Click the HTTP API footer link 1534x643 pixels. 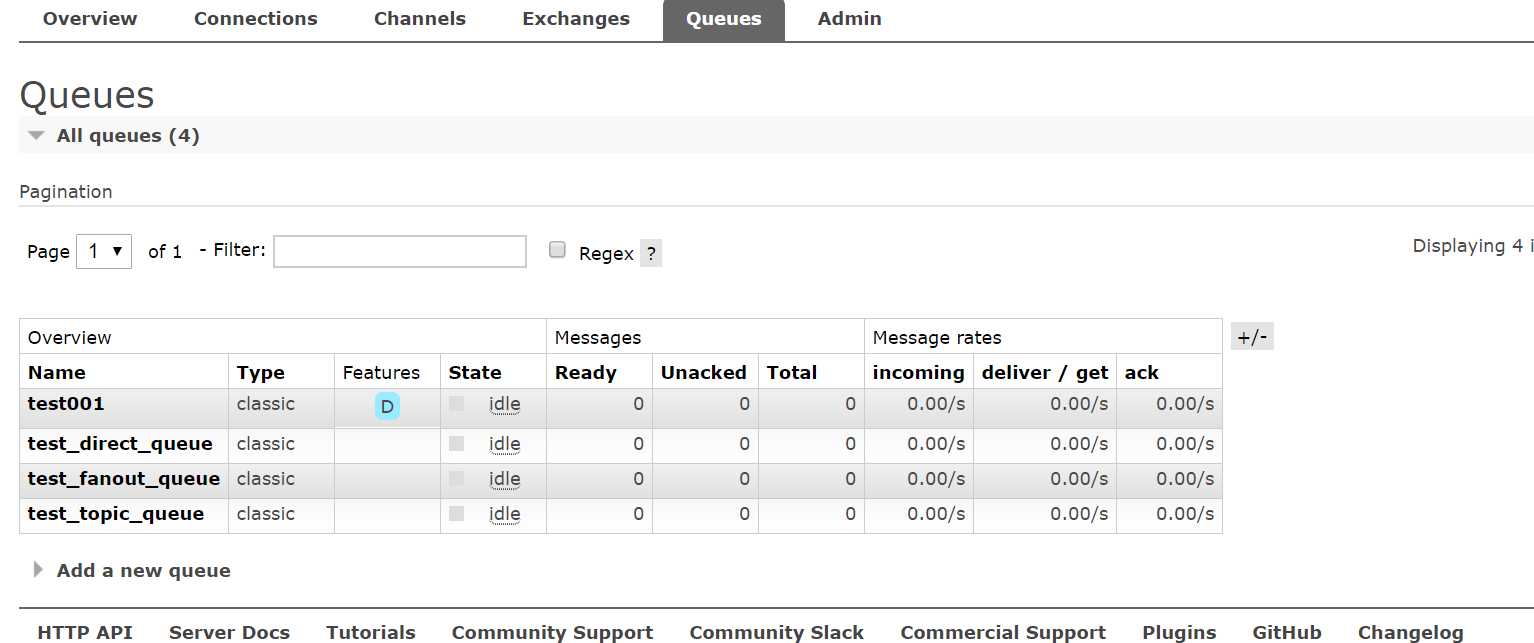tap(85, 632)
